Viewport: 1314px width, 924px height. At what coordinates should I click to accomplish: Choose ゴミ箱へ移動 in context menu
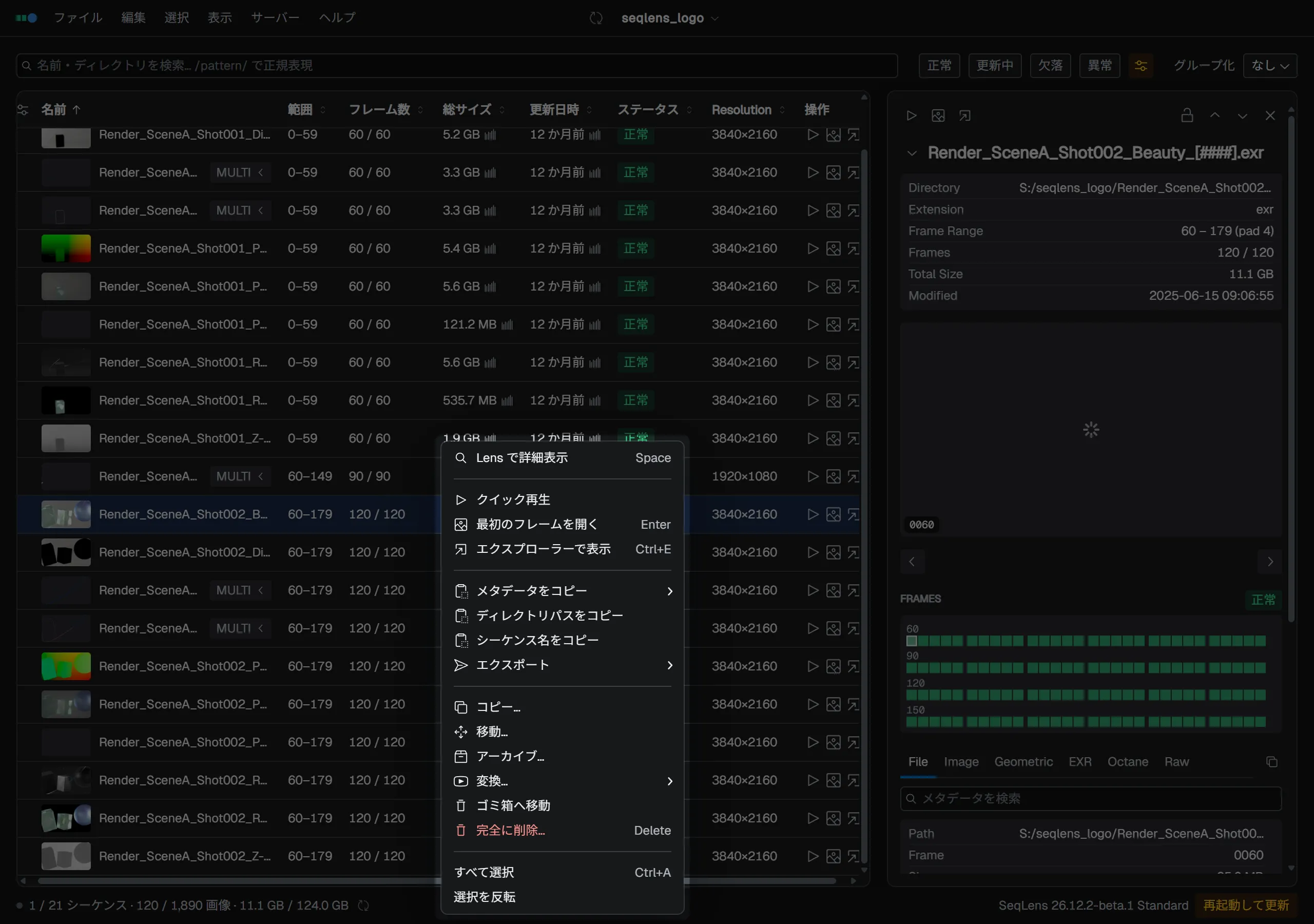(562, 805)
